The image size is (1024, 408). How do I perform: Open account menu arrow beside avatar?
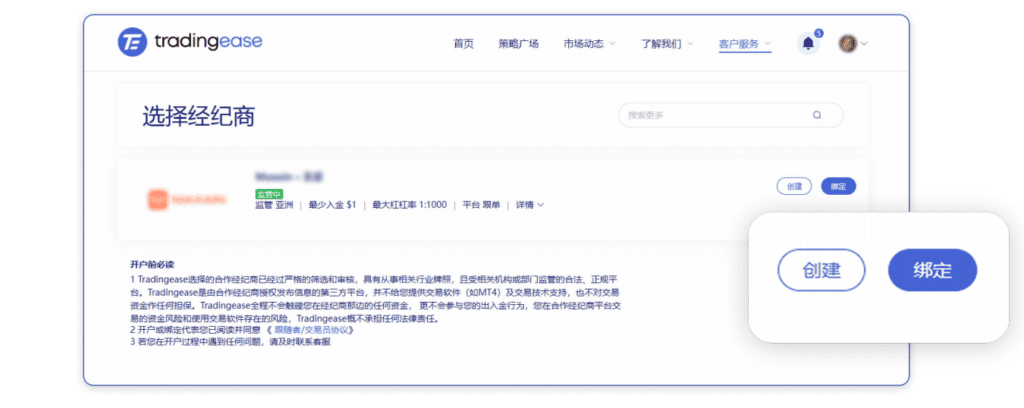click(864, 44)
